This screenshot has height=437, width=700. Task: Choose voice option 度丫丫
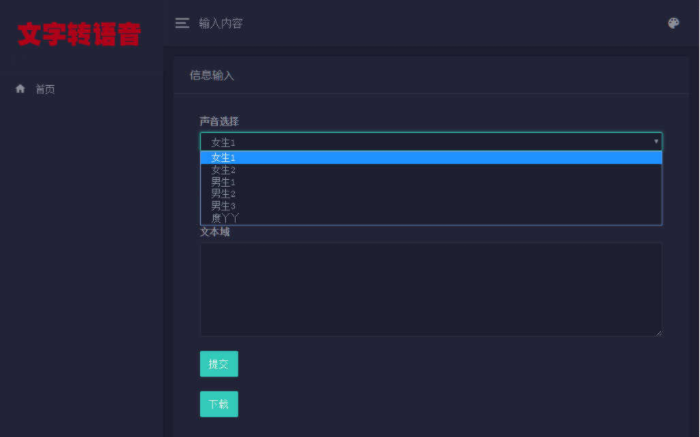pos(431,218)
